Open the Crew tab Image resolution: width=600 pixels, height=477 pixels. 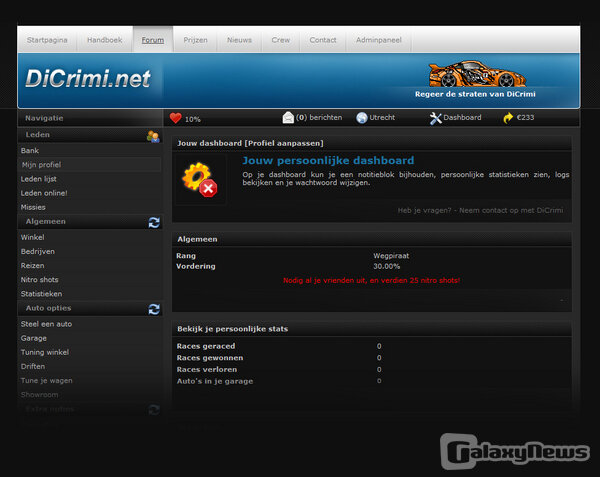pos(280,40)
